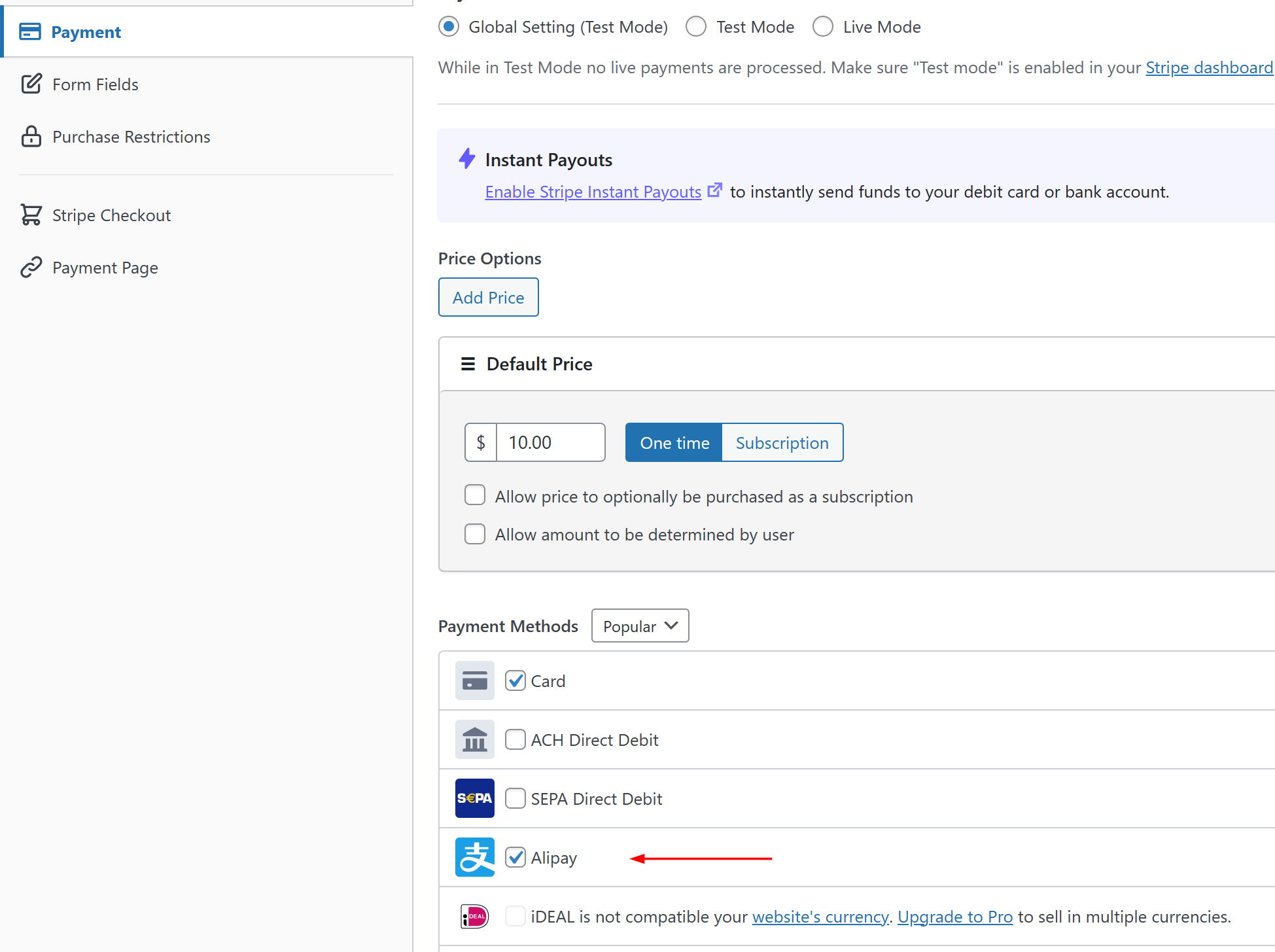This screenshot has height=952, width=1275.
Task: Open the Purchase Restrictions tab
Action: tap(131, 137)
